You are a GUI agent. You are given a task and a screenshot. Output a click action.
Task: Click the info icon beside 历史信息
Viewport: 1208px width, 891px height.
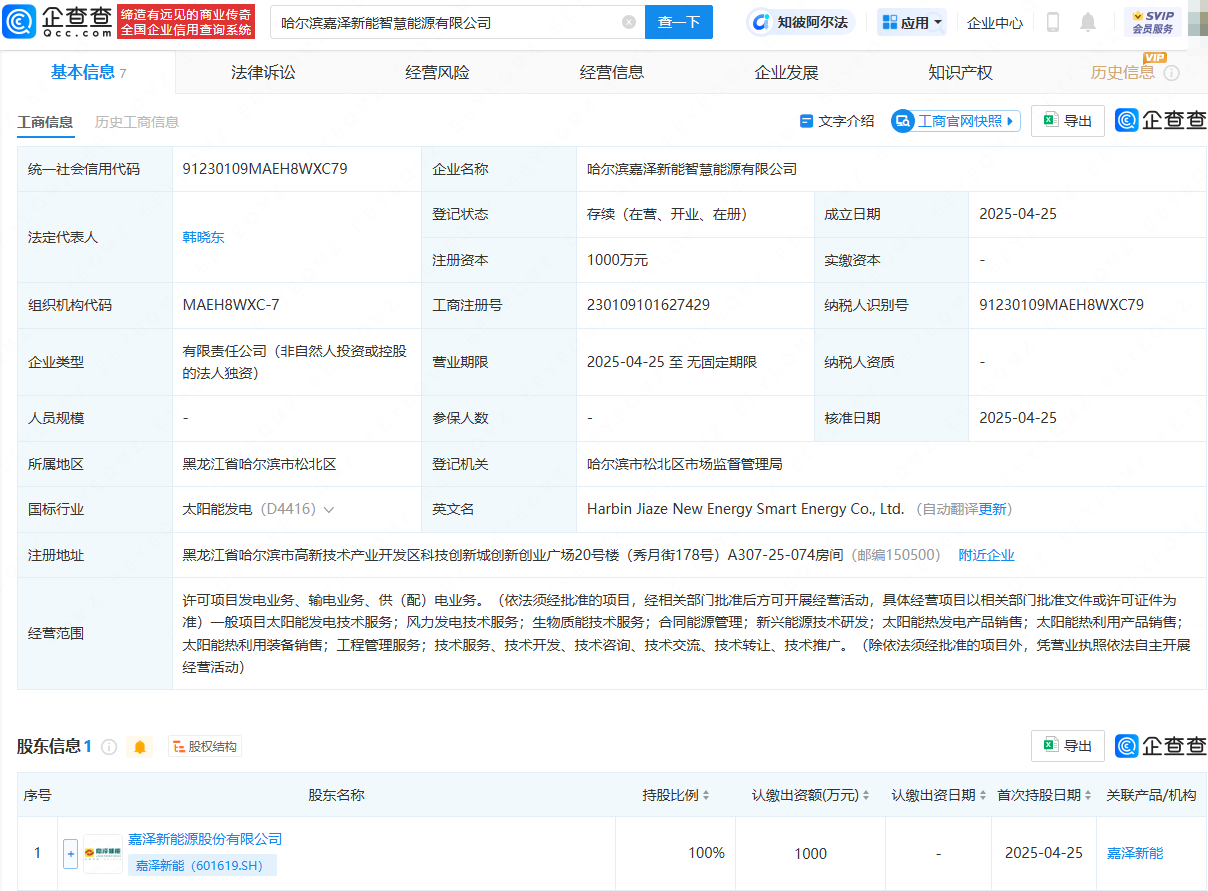point(1172,73)
